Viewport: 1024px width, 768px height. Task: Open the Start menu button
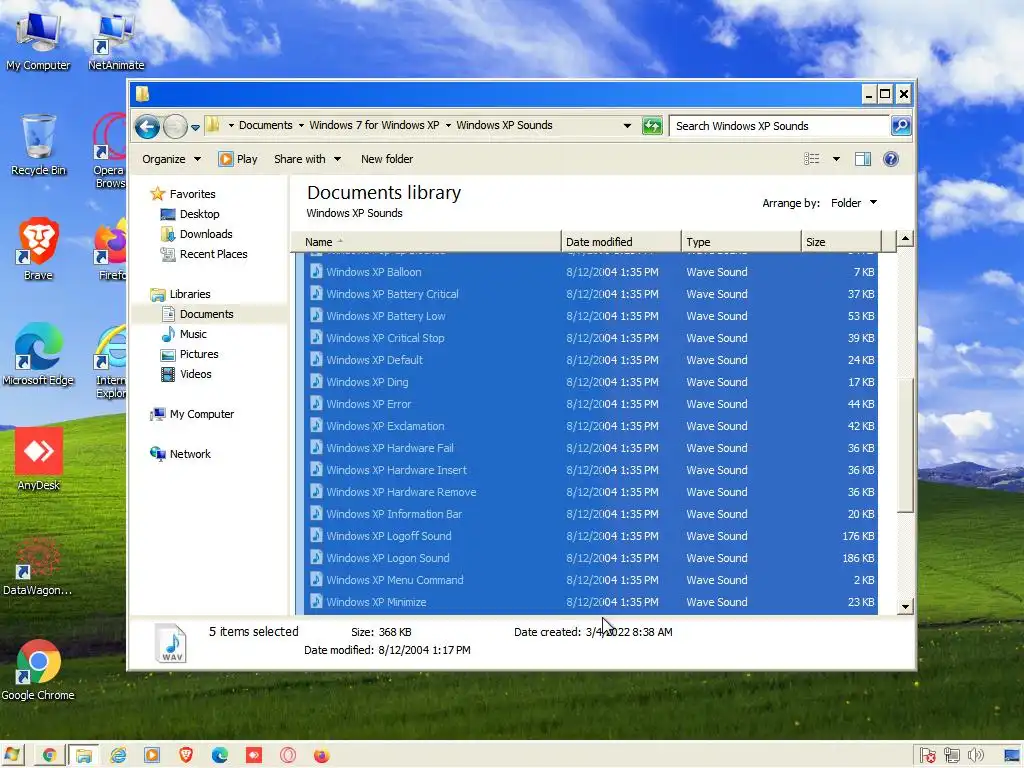12,755
